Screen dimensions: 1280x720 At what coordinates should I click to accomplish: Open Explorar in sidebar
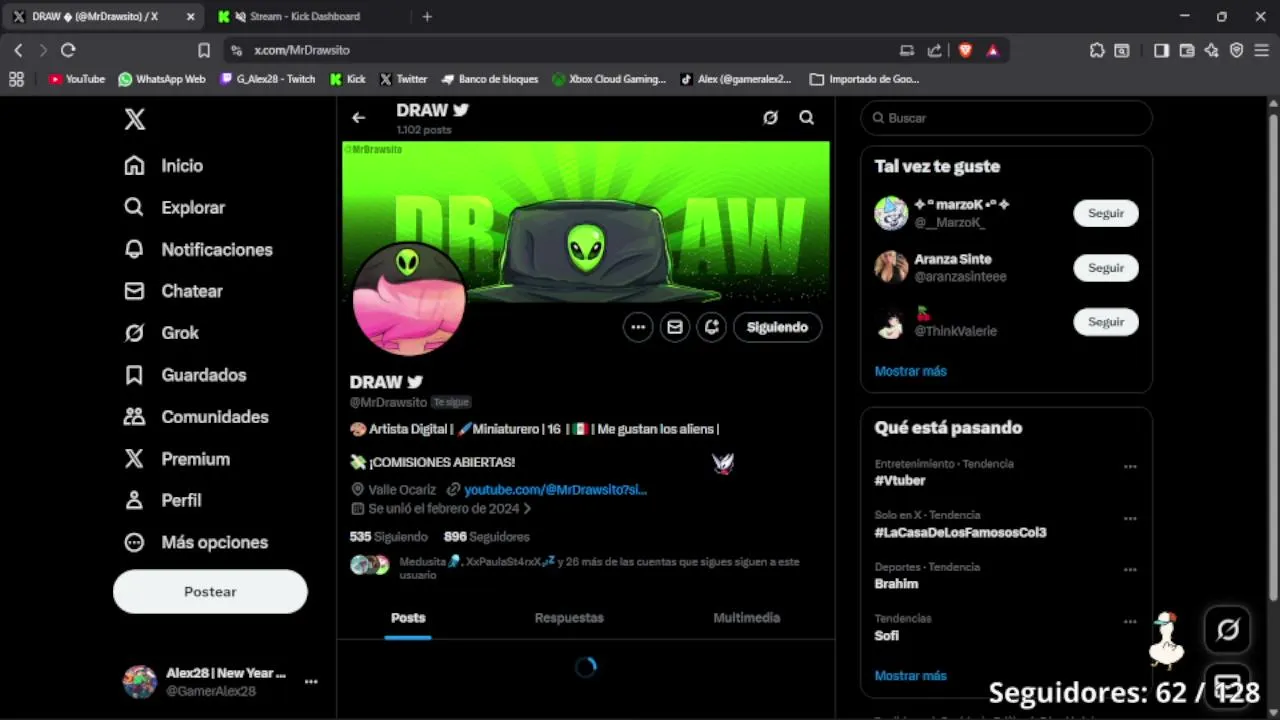coord(174,208)
